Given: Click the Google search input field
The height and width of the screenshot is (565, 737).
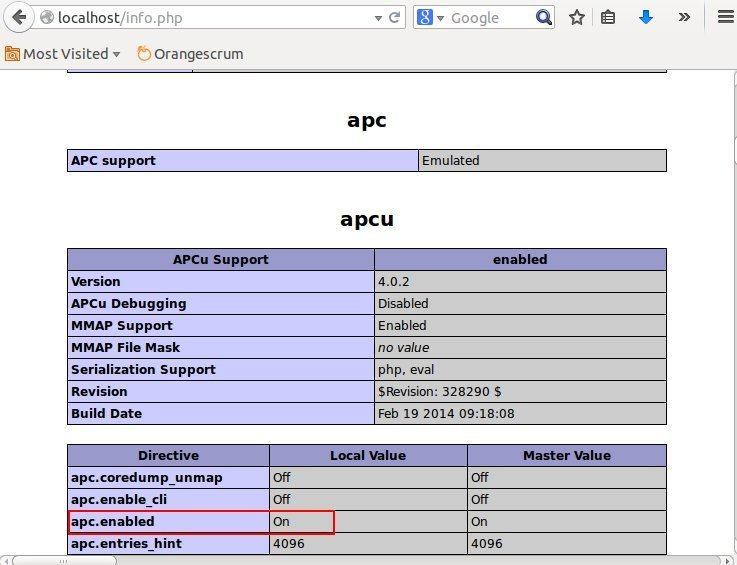Looking at the screenshot, I should [490, 18].
